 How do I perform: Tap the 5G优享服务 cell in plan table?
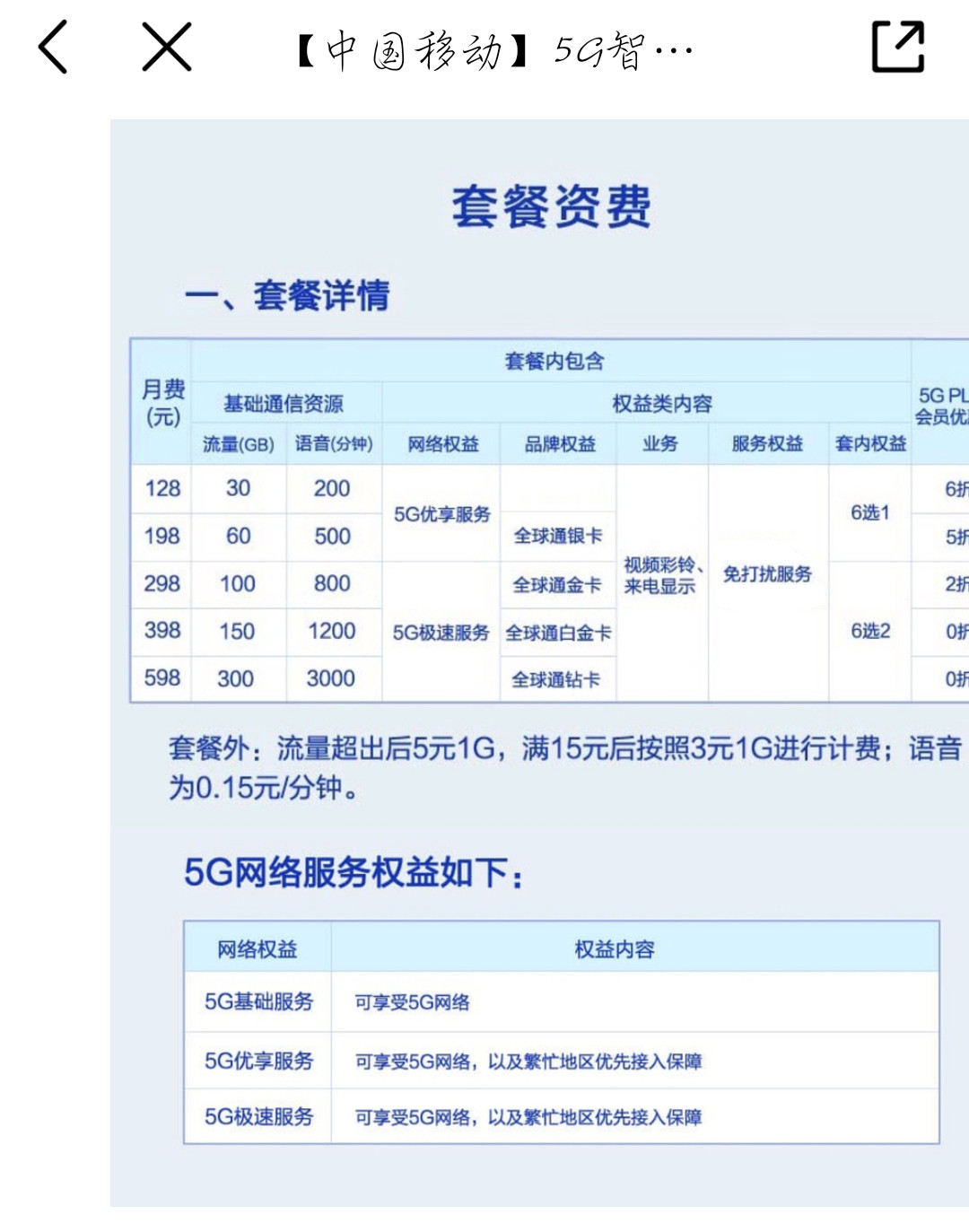coord(442,514)
